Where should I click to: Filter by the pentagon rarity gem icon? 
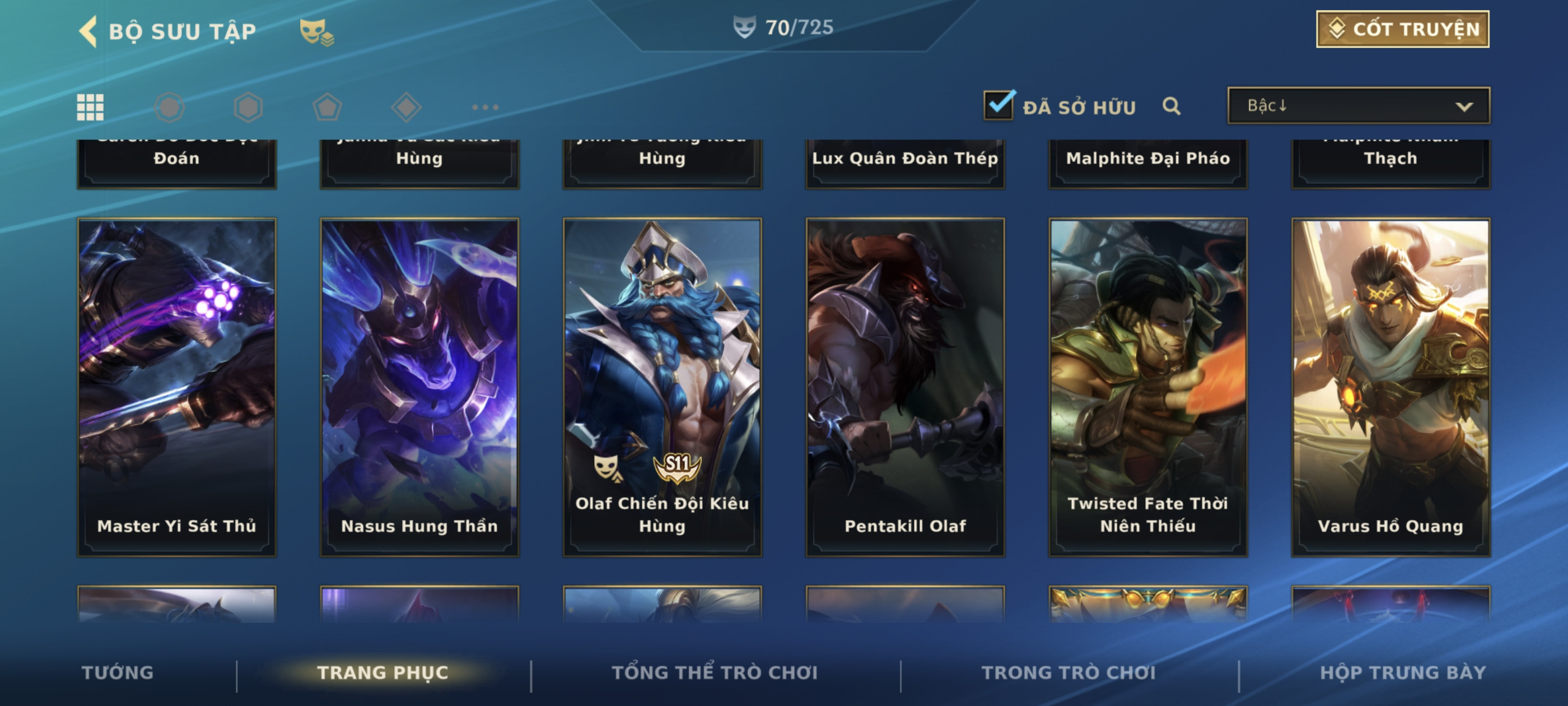tap(328, 107)
